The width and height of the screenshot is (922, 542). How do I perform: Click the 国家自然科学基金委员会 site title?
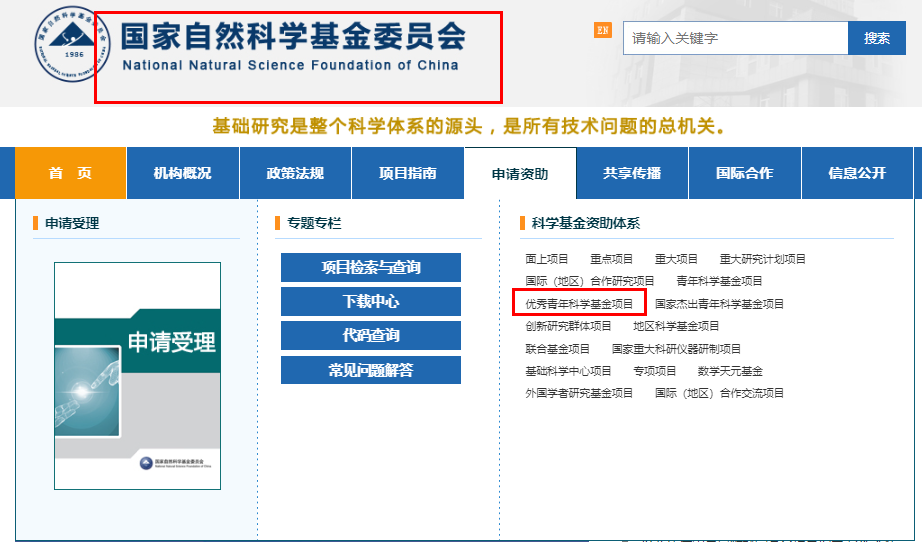coord(293,36)
